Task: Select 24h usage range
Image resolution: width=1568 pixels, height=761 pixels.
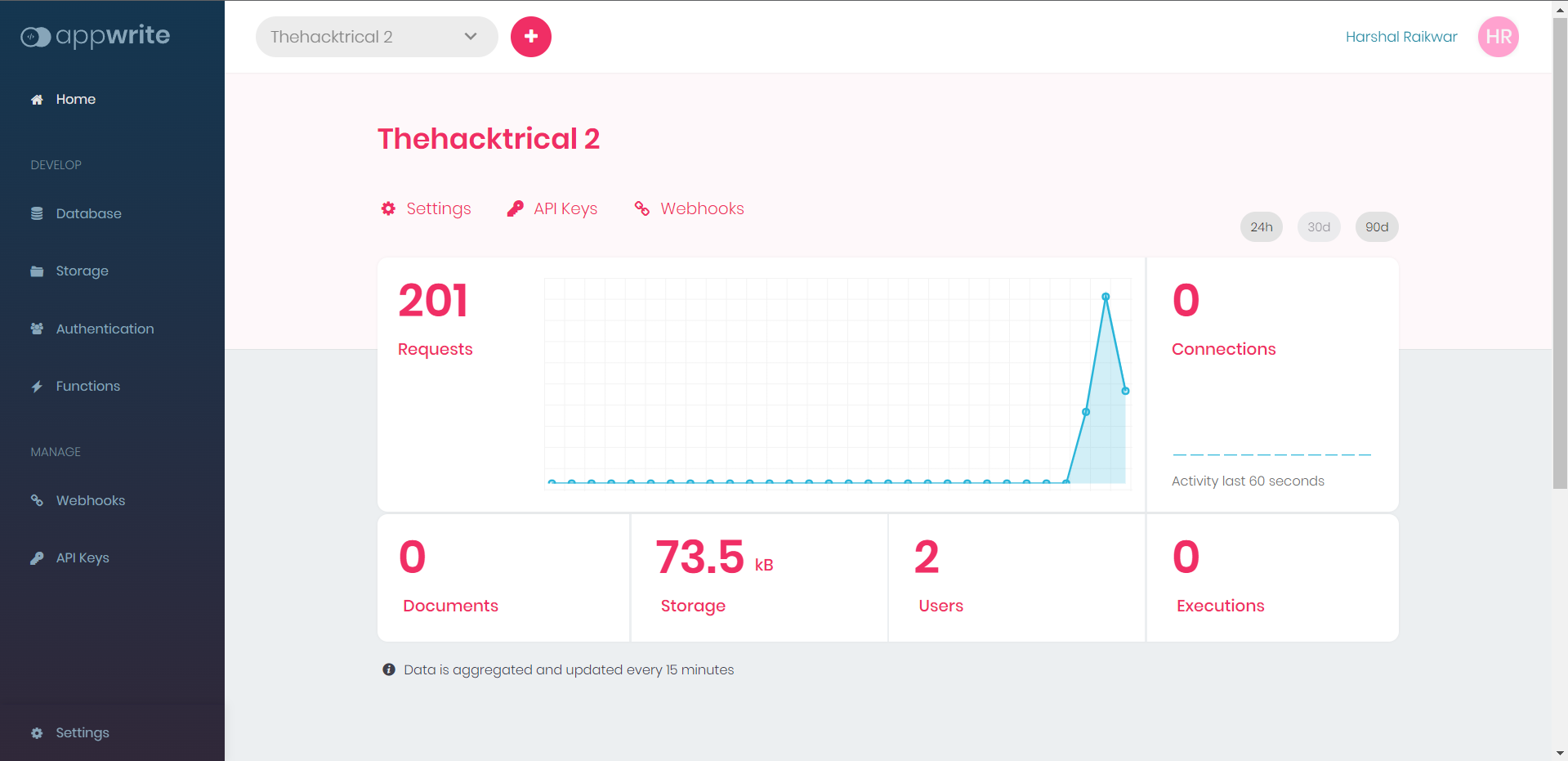Action: click(x=1262, y=227)
